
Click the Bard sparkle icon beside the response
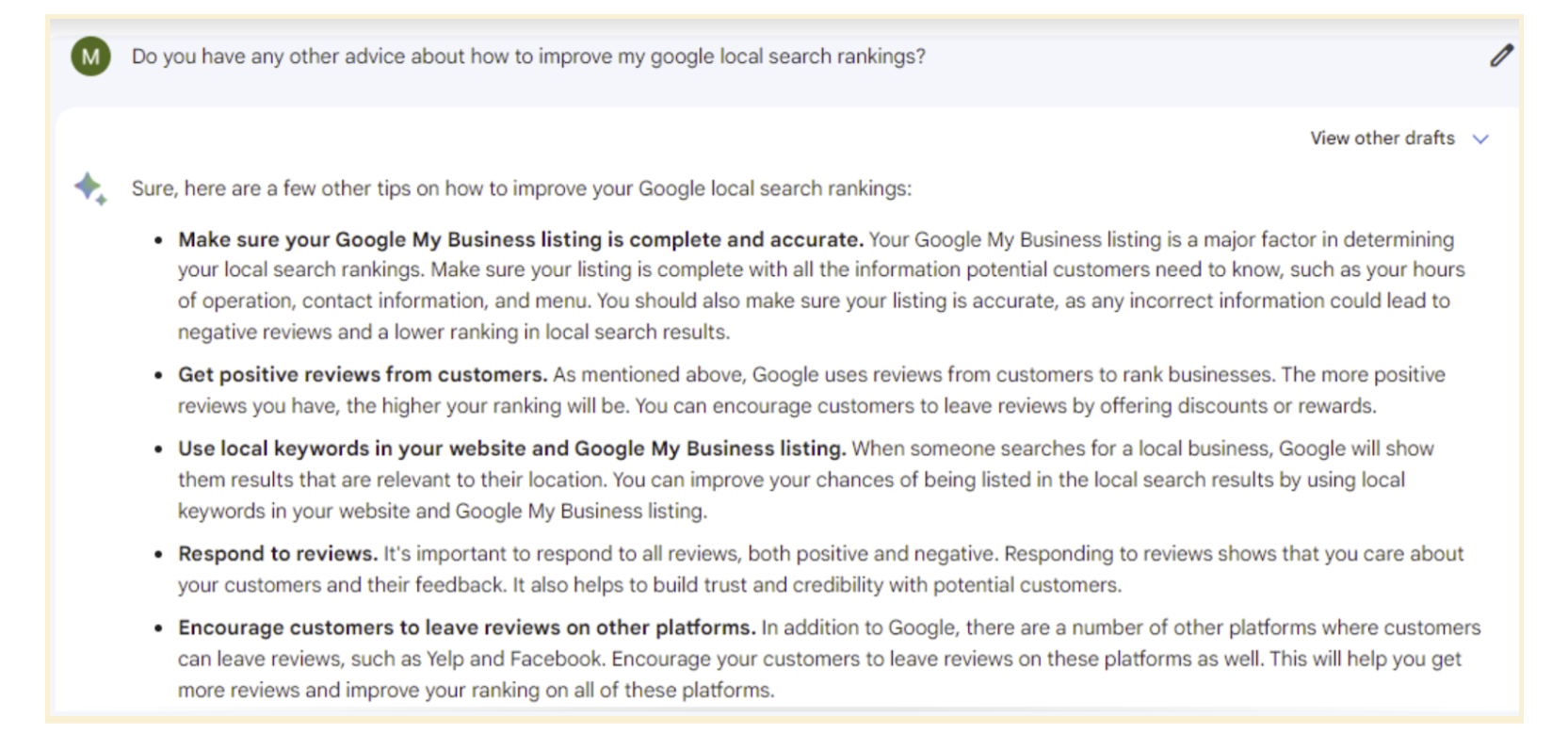[x=89, y=188]
